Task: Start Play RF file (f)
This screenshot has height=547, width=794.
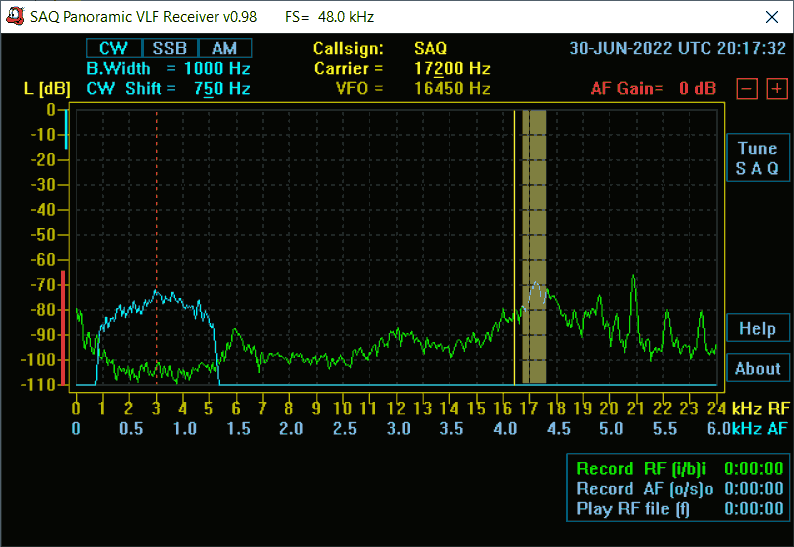Action: coord(633,509)
